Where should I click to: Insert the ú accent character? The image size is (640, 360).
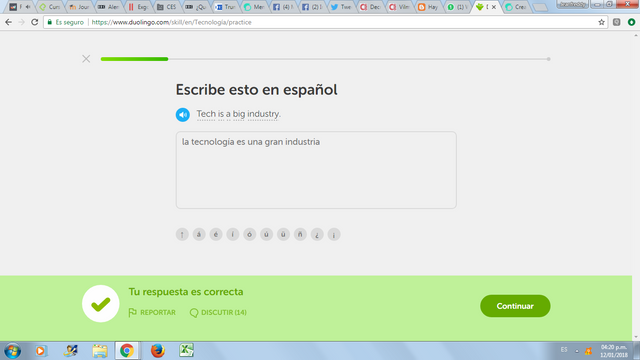click(x=267, y=234)
